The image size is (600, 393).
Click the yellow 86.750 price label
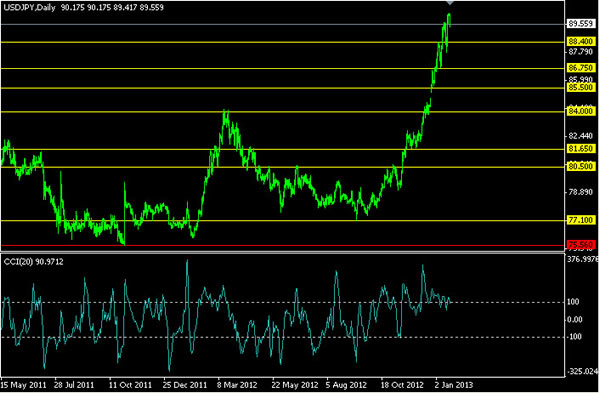(580, 68)
